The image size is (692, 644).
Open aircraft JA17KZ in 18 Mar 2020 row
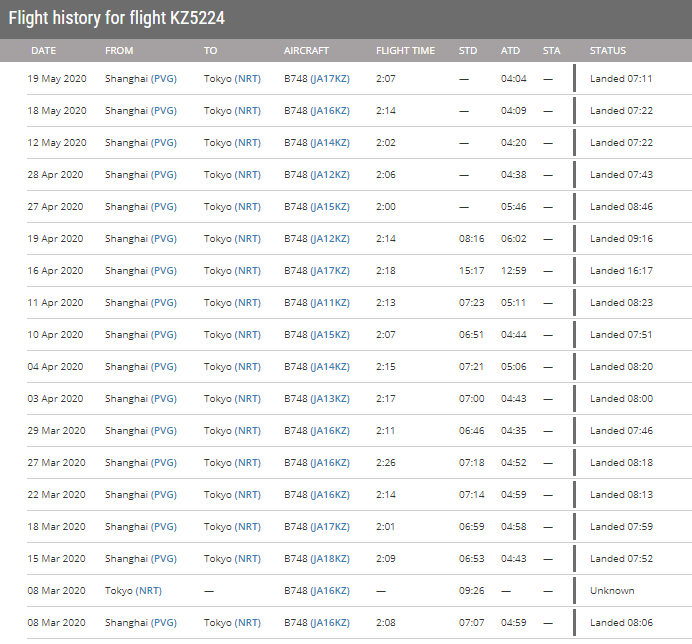330,527
